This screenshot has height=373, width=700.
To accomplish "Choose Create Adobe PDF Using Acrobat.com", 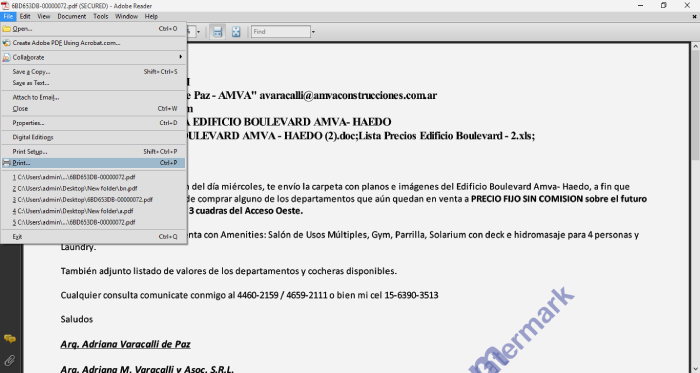I will (x=93, y=43).
